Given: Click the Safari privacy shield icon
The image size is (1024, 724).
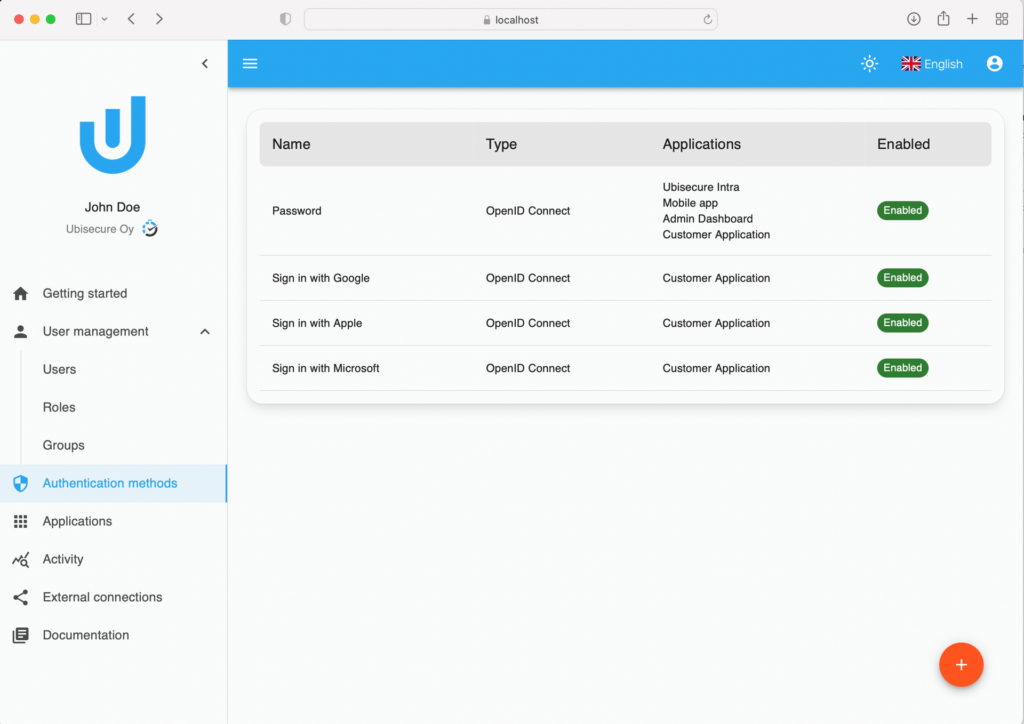Looking at the screenshot, I should tap(285, 19).
